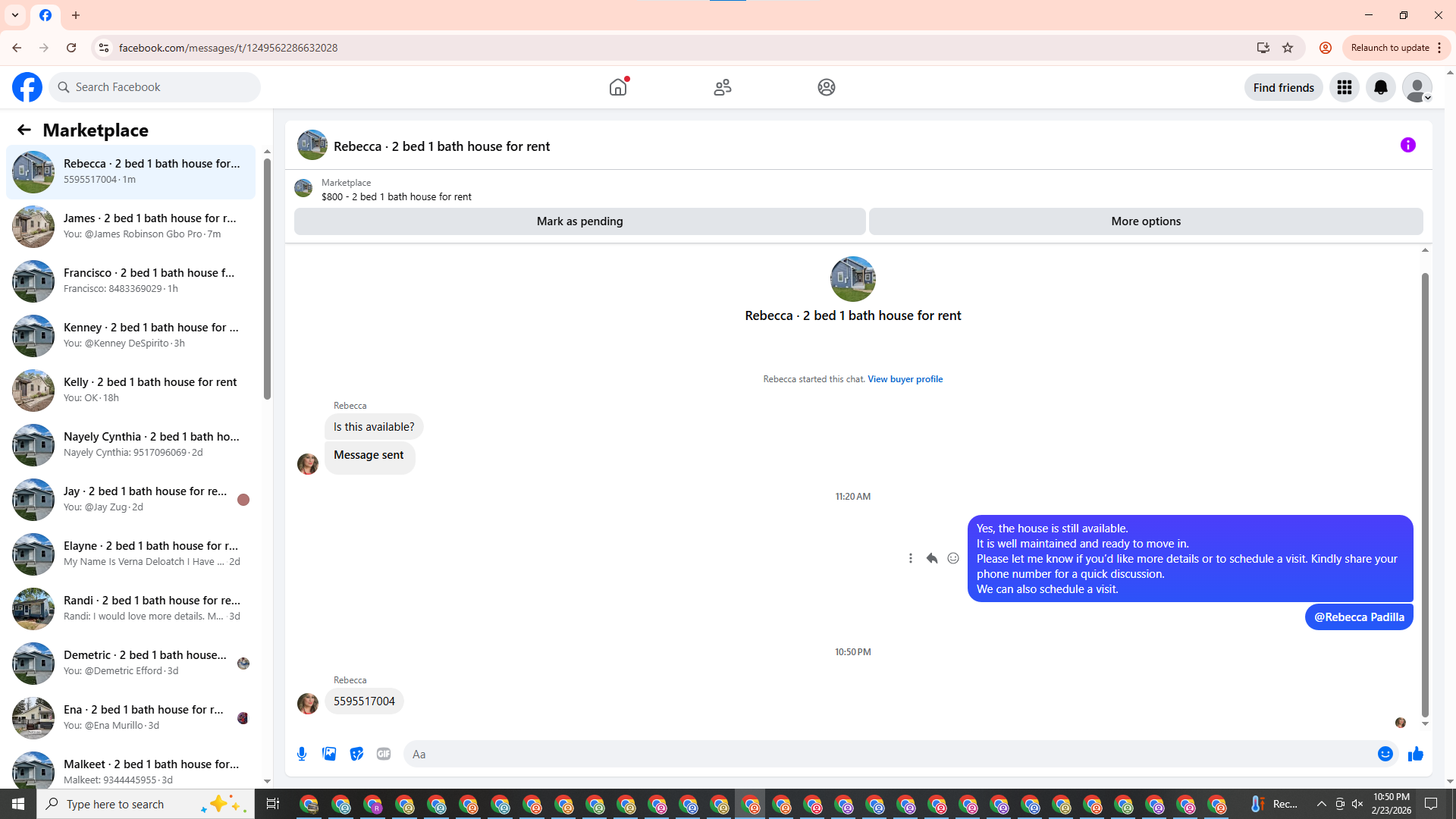Expand the account profile menu
Screen dimensions: 1456x819
pyautogui.click(x=1417, y=87)
